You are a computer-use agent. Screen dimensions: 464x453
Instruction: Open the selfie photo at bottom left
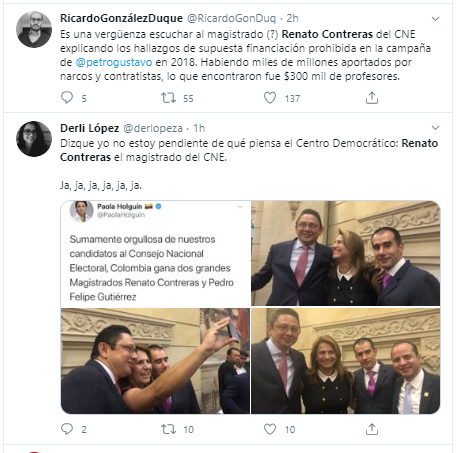coord(155,361)
